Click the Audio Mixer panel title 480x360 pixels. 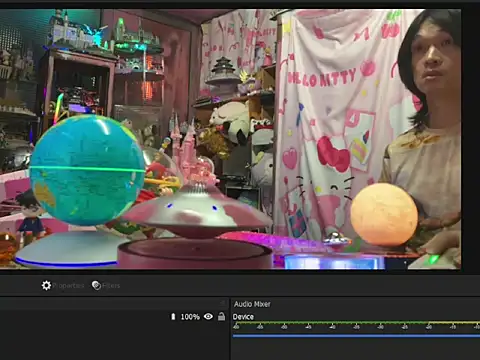(252, 304)
